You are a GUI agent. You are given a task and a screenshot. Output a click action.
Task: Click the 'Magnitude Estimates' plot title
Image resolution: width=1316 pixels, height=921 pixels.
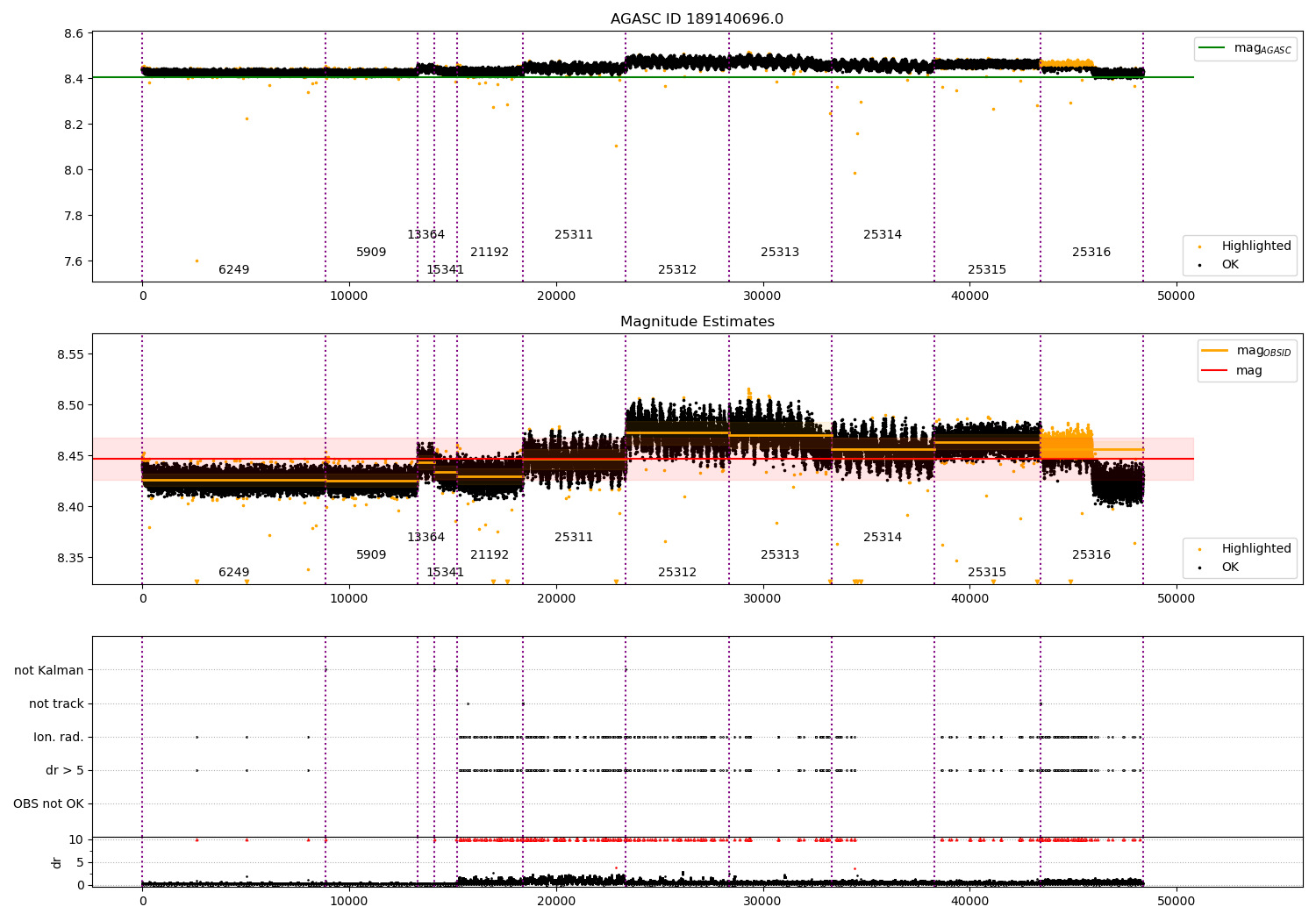(697, 322)
